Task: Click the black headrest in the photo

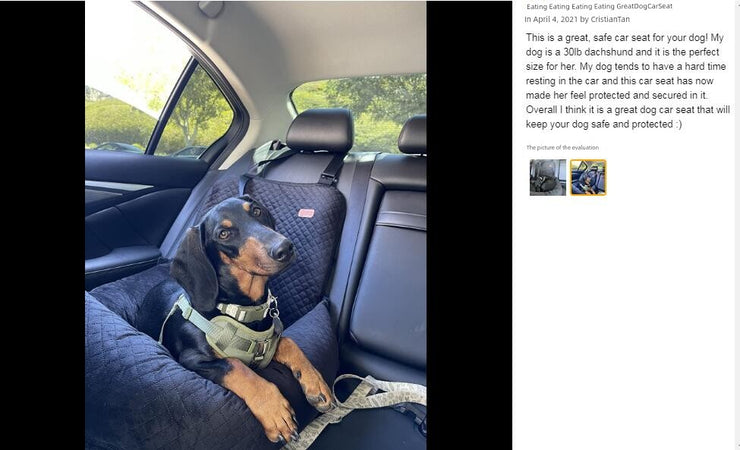Action: pyautogui.click(x=320, y=130)
